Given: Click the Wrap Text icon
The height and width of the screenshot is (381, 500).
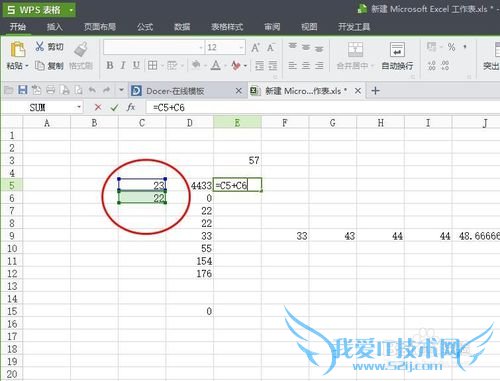Looking at the screenshot, I should point(397,49).
